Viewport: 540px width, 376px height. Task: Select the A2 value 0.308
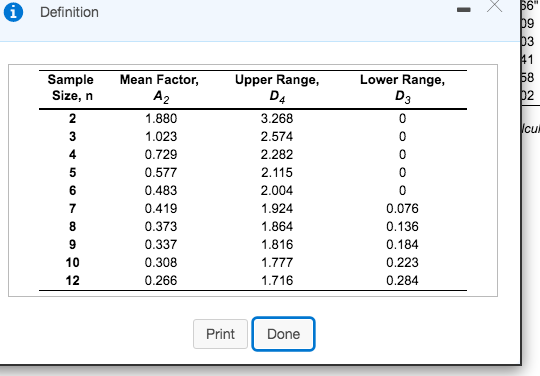(161, 262)
